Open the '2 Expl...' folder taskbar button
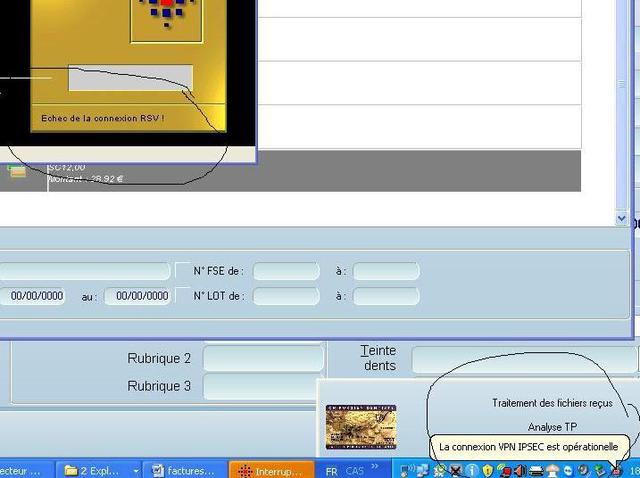640x478 pixels. pos(93,469)
